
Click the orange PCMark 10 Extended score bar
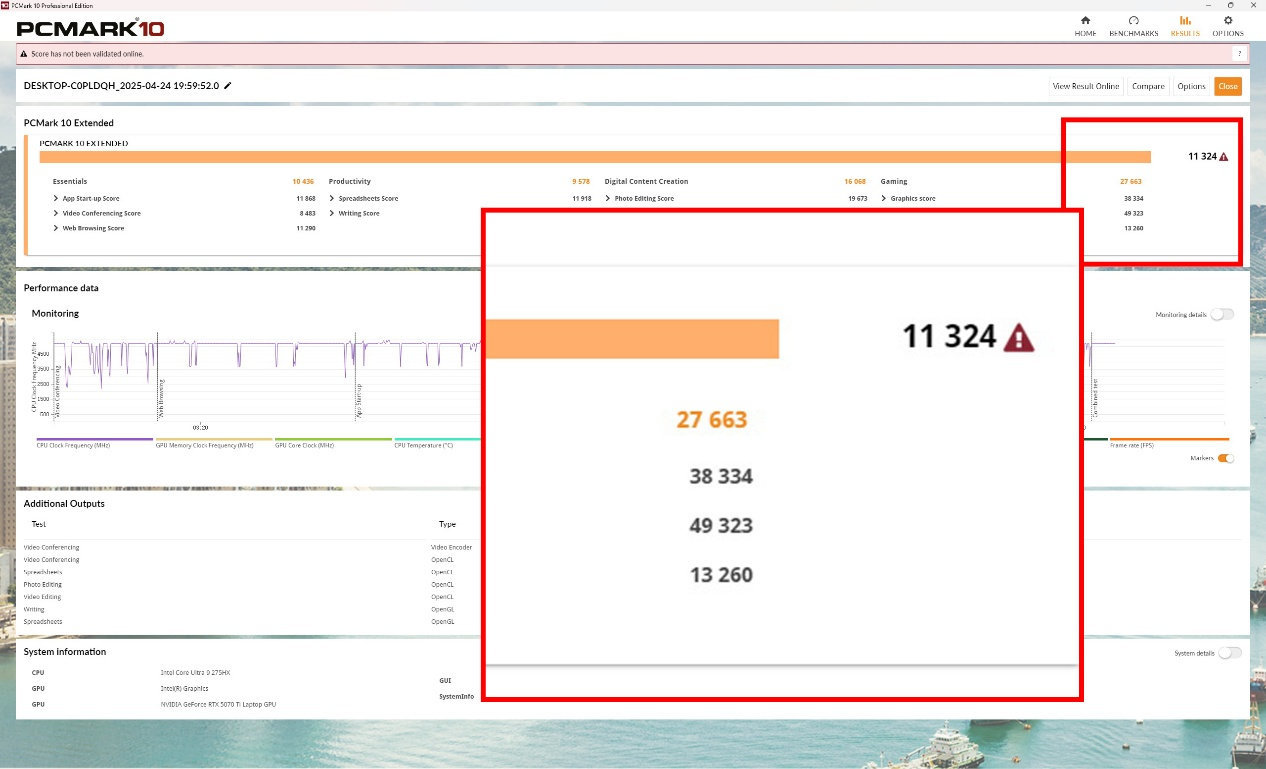(x=595, y=157)
